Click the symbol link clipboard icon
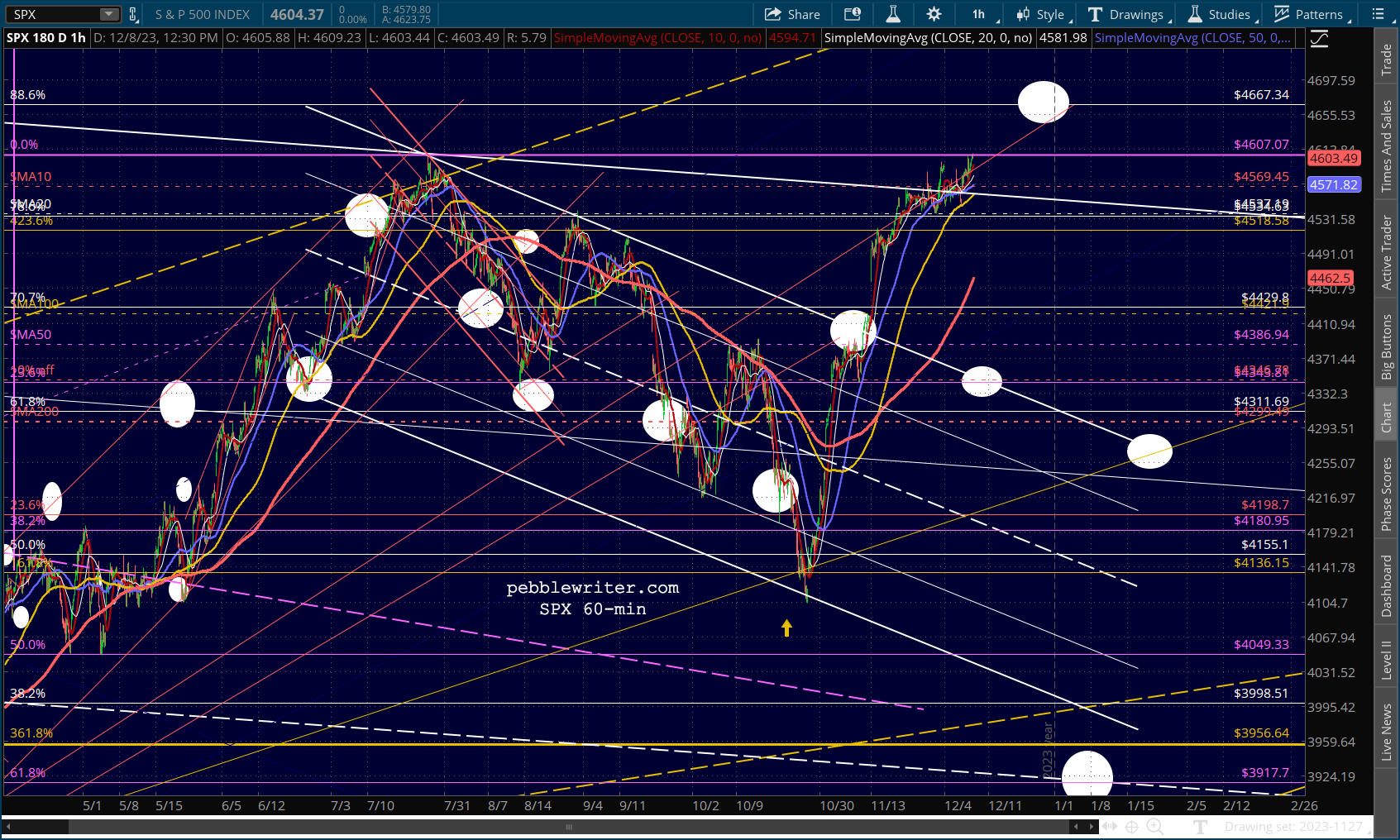The width and height of the screenshot is (1400, 840). tap(133, 14)
